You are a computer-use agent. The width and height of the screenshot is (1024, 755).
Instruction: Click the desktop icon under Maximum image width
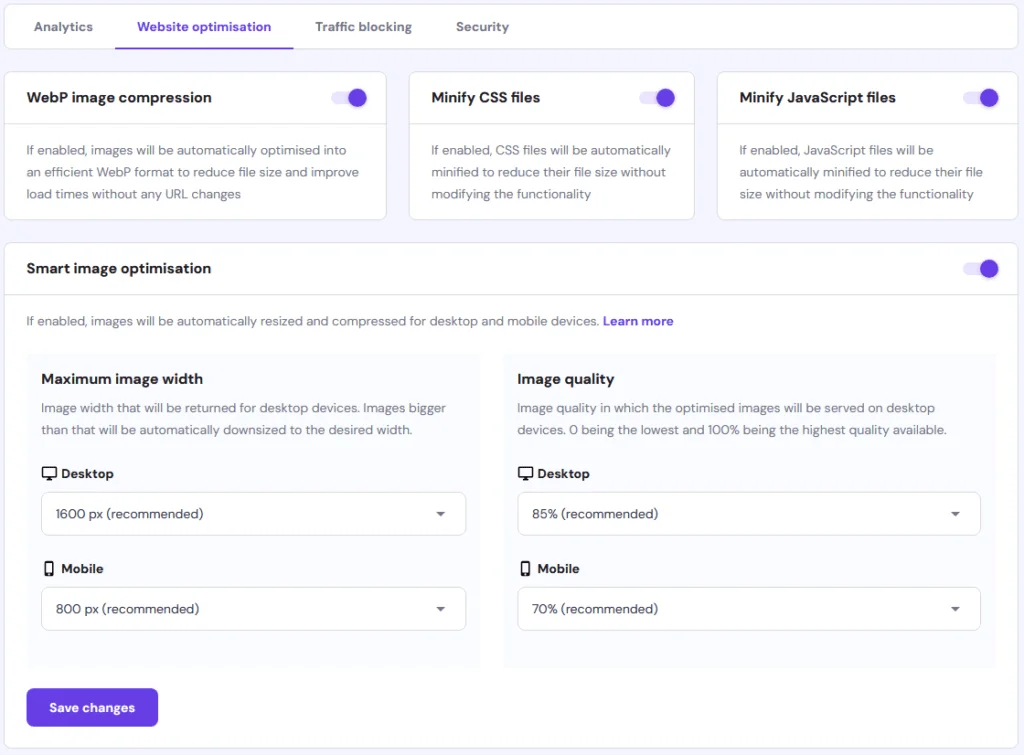coord(49,473)
